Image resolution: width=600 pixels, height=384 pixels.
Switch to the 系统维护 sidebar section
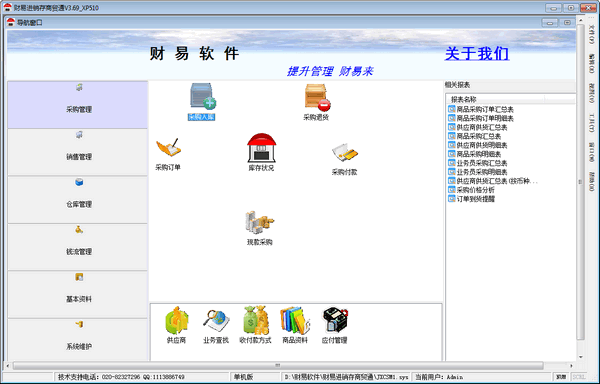(78, 340)
